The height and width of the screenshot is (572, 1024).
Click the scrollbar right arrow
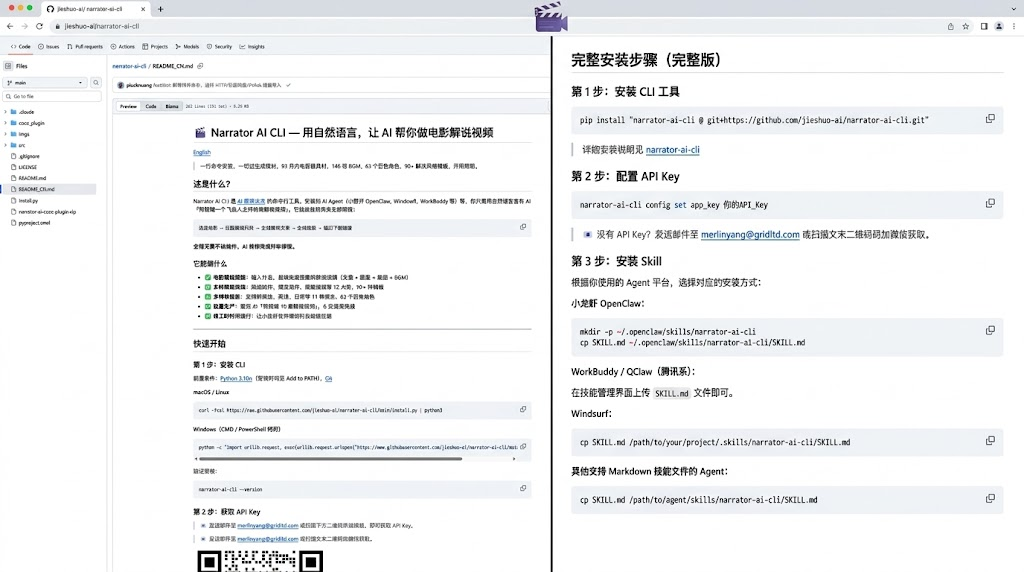[514, 458]
